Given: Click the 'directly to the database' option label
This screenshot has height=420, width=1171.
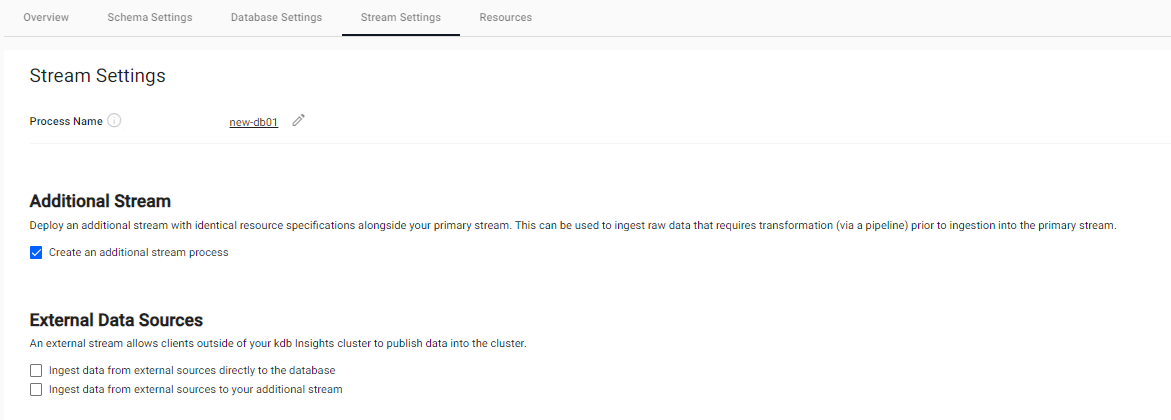Looking at the screenshot, I should tap(191, 371).
